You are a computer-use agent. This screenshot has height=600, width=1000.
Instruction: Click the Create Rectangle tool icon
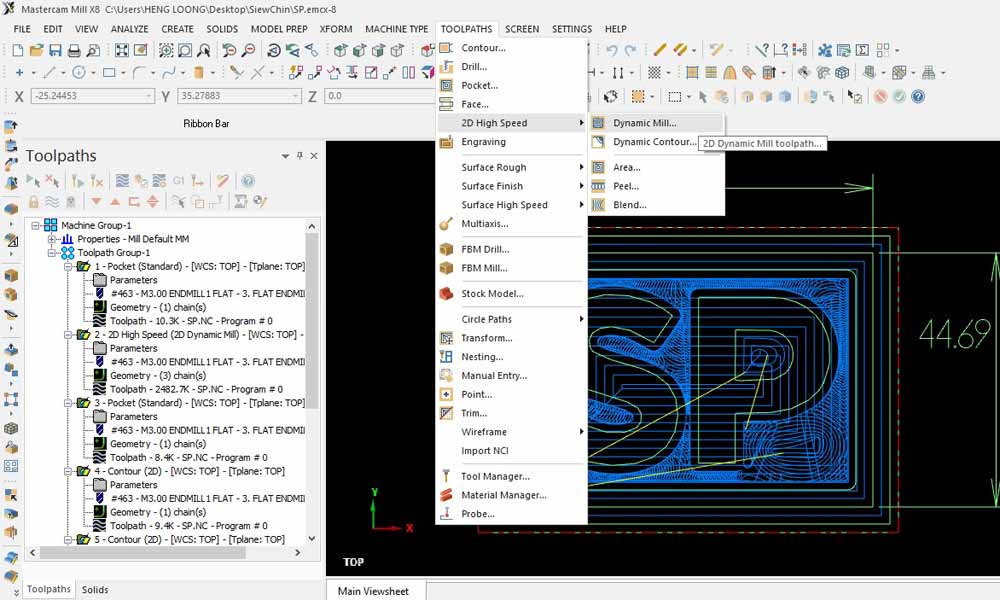point(109,73)
